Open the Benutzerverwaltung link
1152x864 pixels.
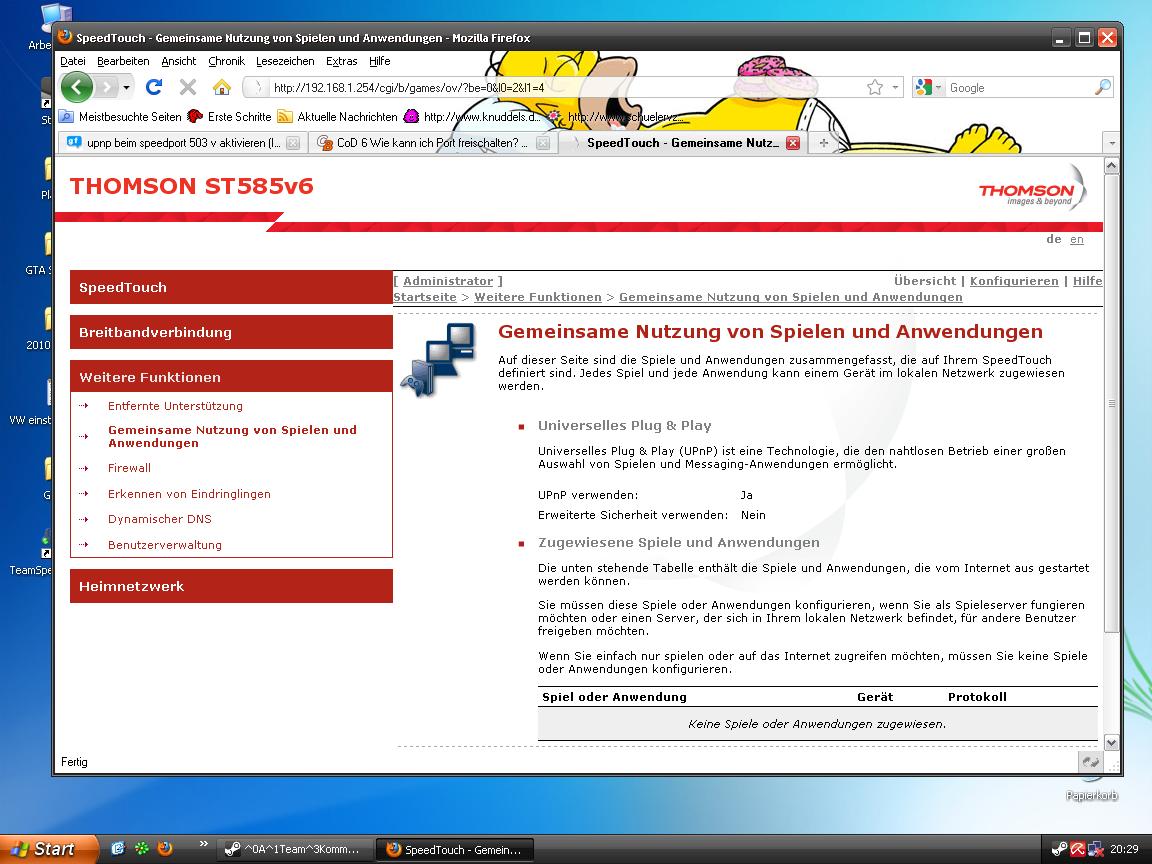coord(165,544)
